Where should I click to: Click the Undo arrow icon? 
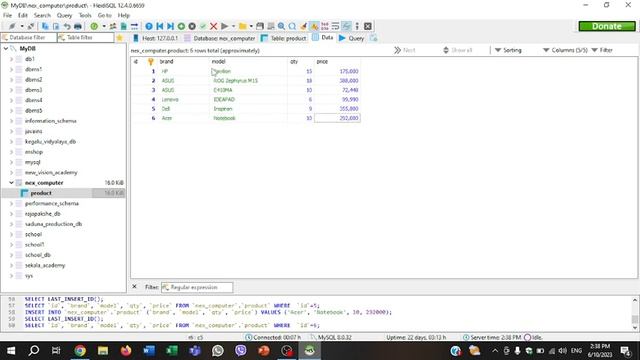[x=67, y=26]
